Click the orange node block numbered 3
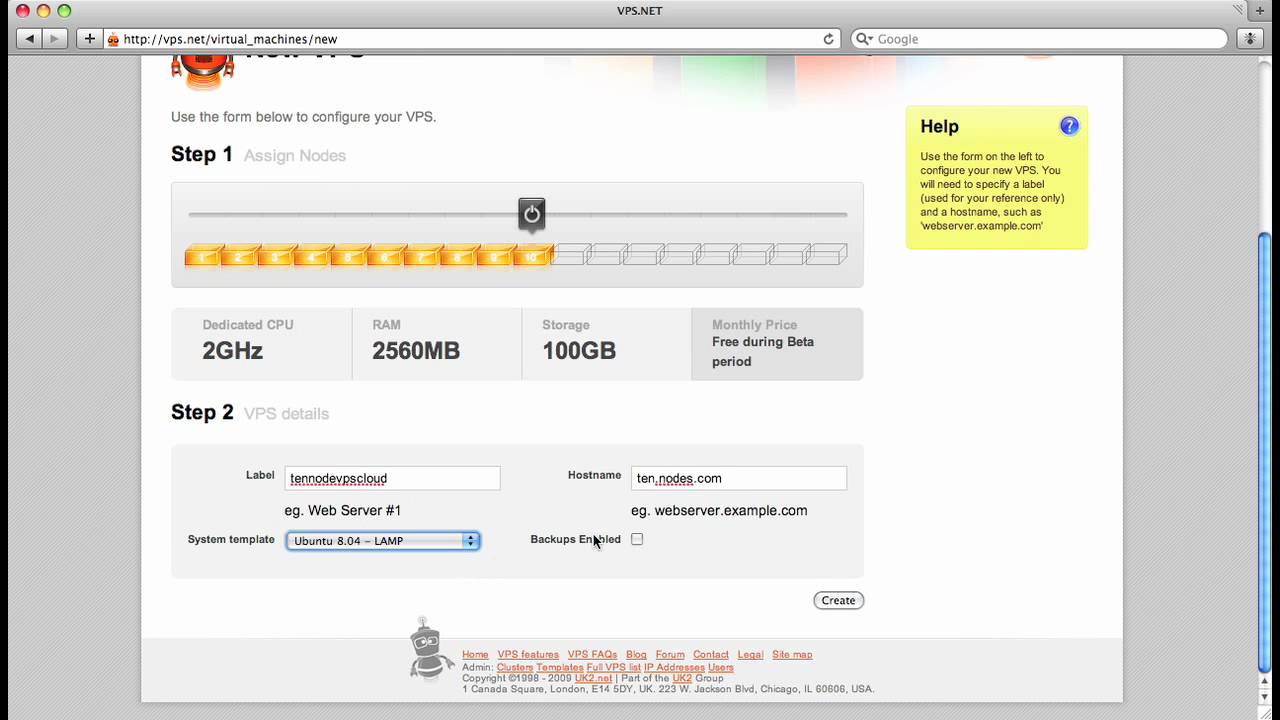Image resolution: width=1280 pixels, height=720 pixels. [x=275, y=255]
